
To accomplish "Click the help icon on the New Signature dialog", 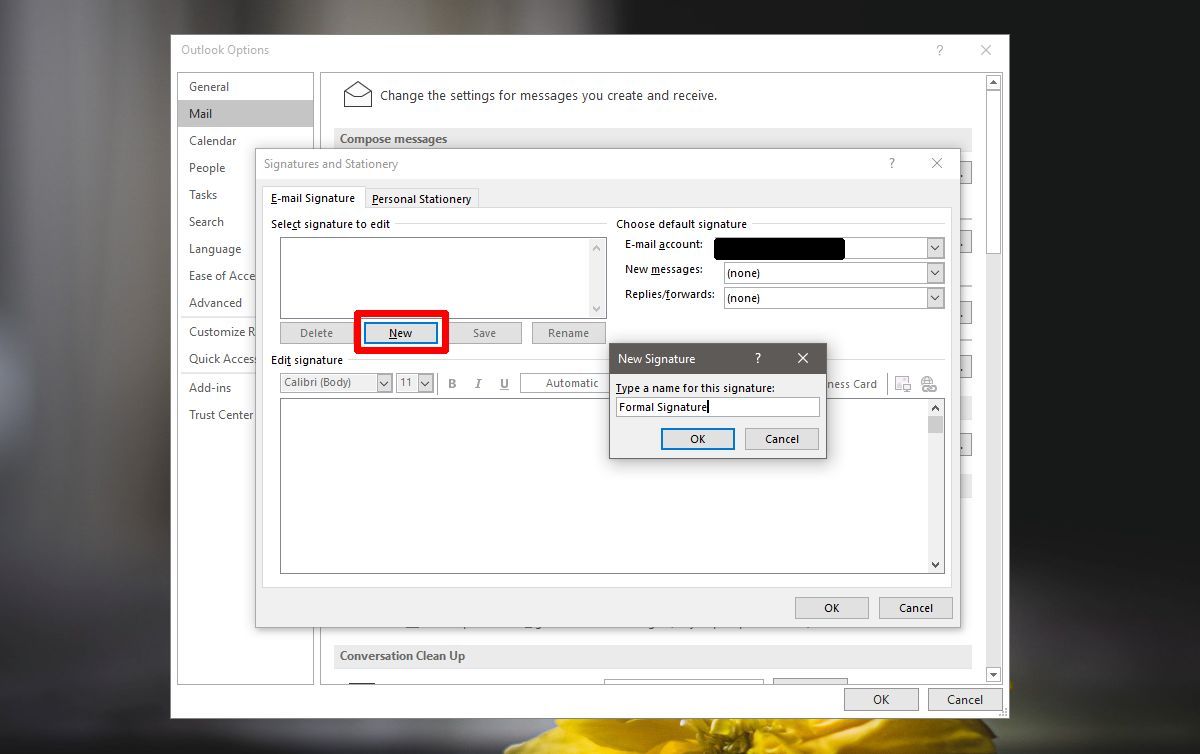I will click(757, 358).
